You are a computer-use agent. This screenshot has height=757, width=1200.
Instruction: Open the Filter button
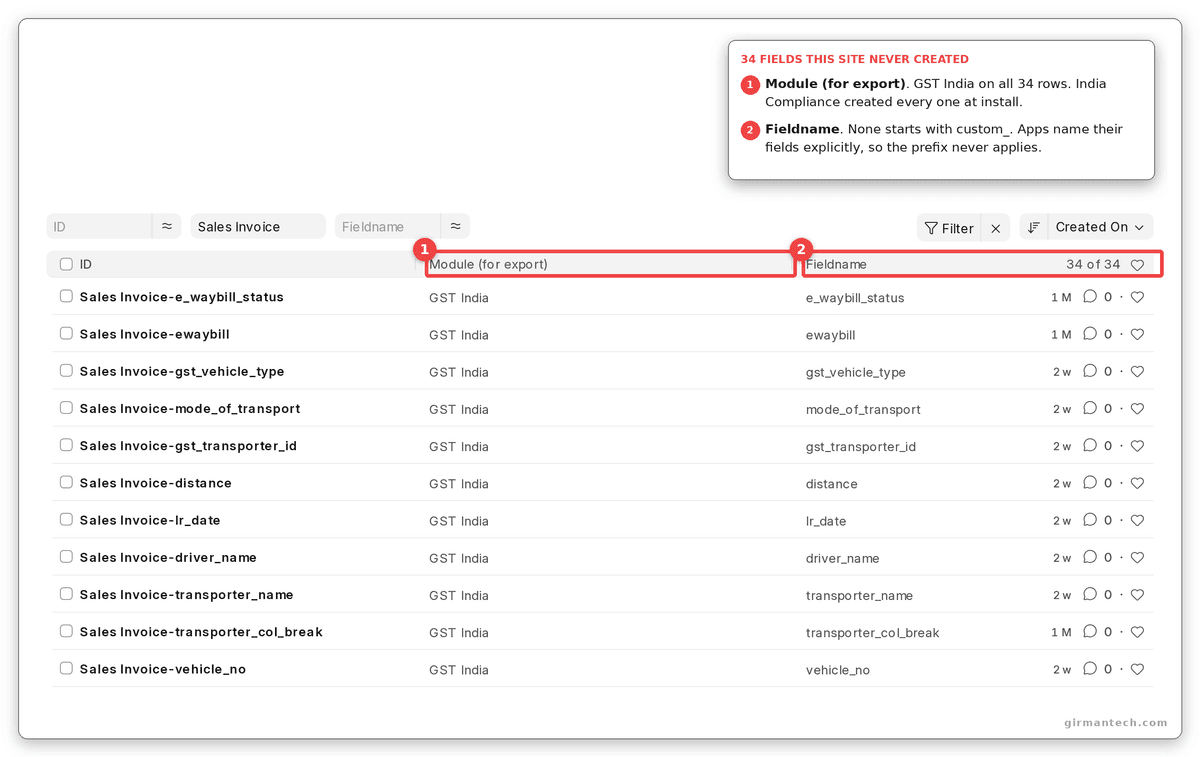click(x=949, y=228)
